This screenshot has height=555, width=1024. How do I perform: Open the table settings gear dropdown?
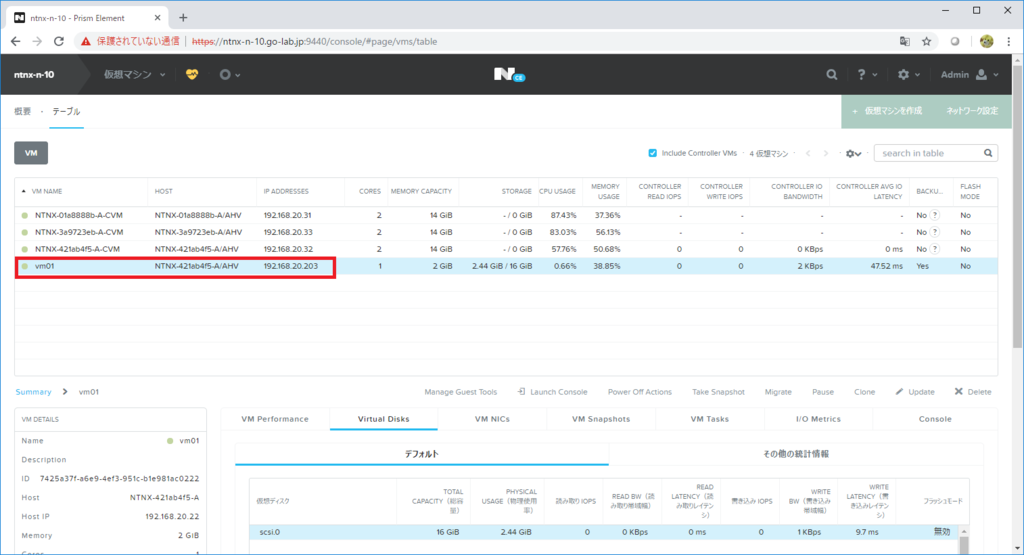853,153
